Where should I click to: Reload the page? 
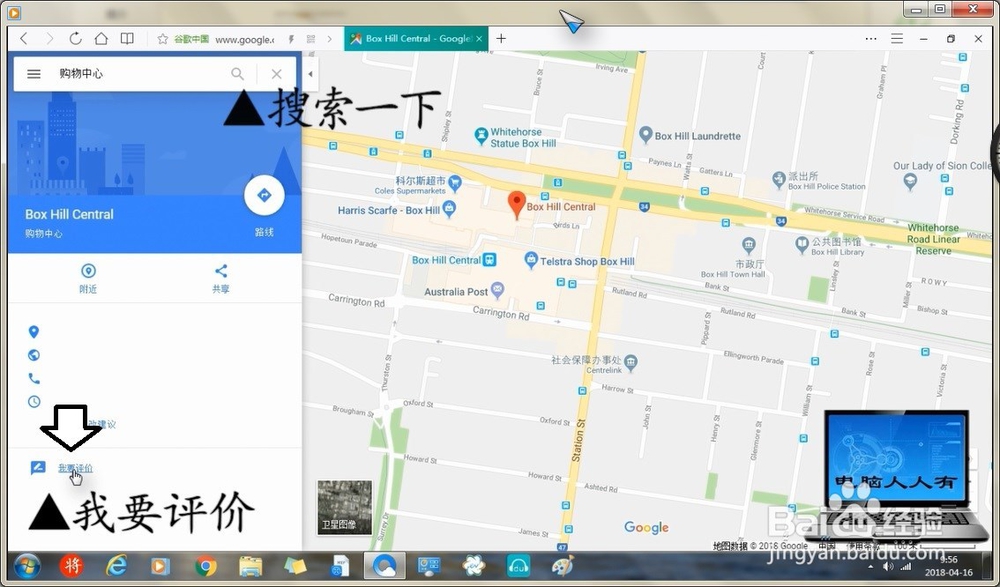pos(75,38)
